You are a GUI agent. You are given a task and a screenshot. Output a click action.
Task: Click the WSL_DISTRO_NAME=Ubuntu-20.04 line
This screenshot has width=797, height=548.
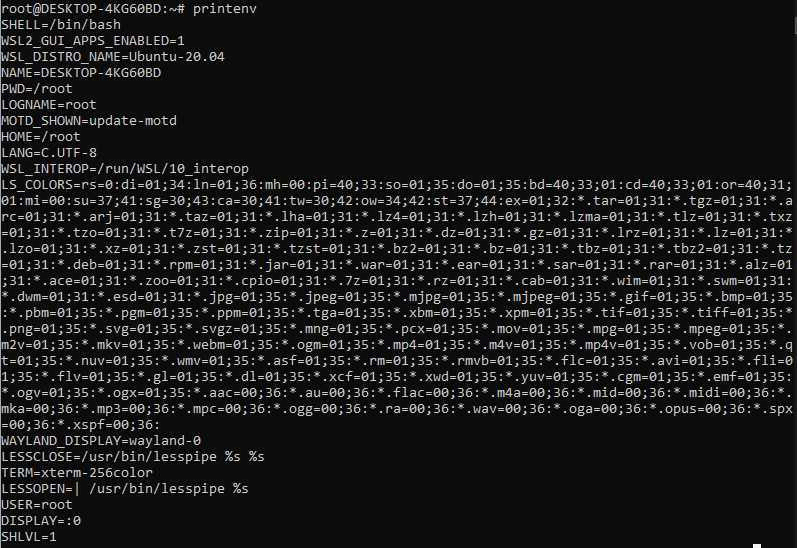coord(112,57)
